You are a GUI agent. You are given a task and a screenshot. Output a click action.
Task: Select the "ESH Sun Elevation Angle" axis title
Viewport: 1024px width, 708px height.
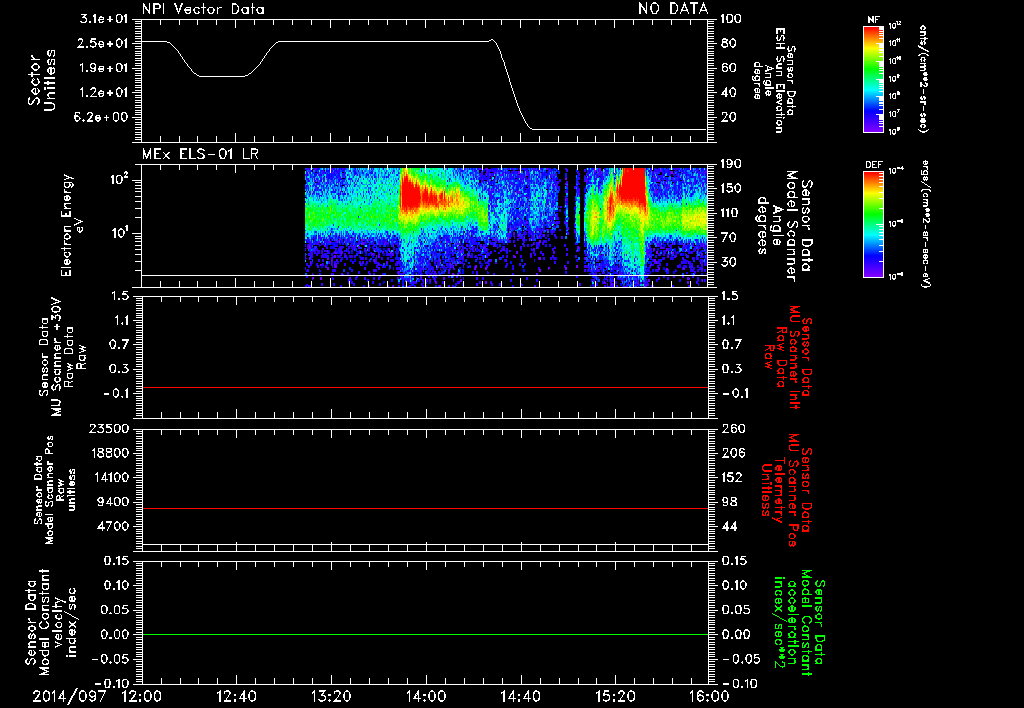[773, 80]
